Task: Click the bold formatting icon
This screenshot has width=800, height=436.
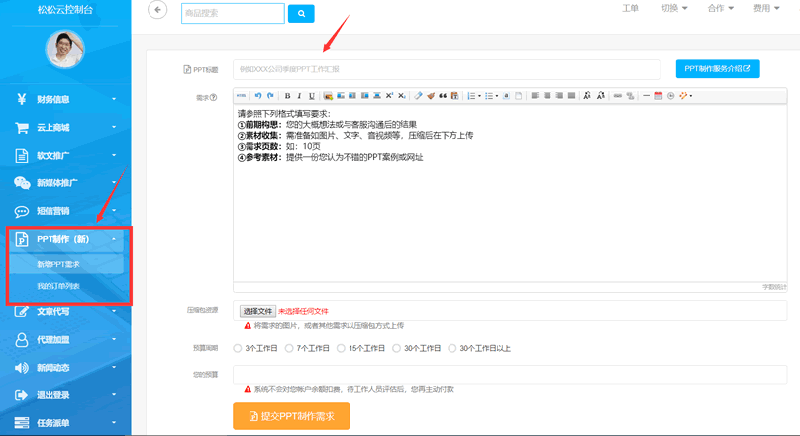Action: 287,96
